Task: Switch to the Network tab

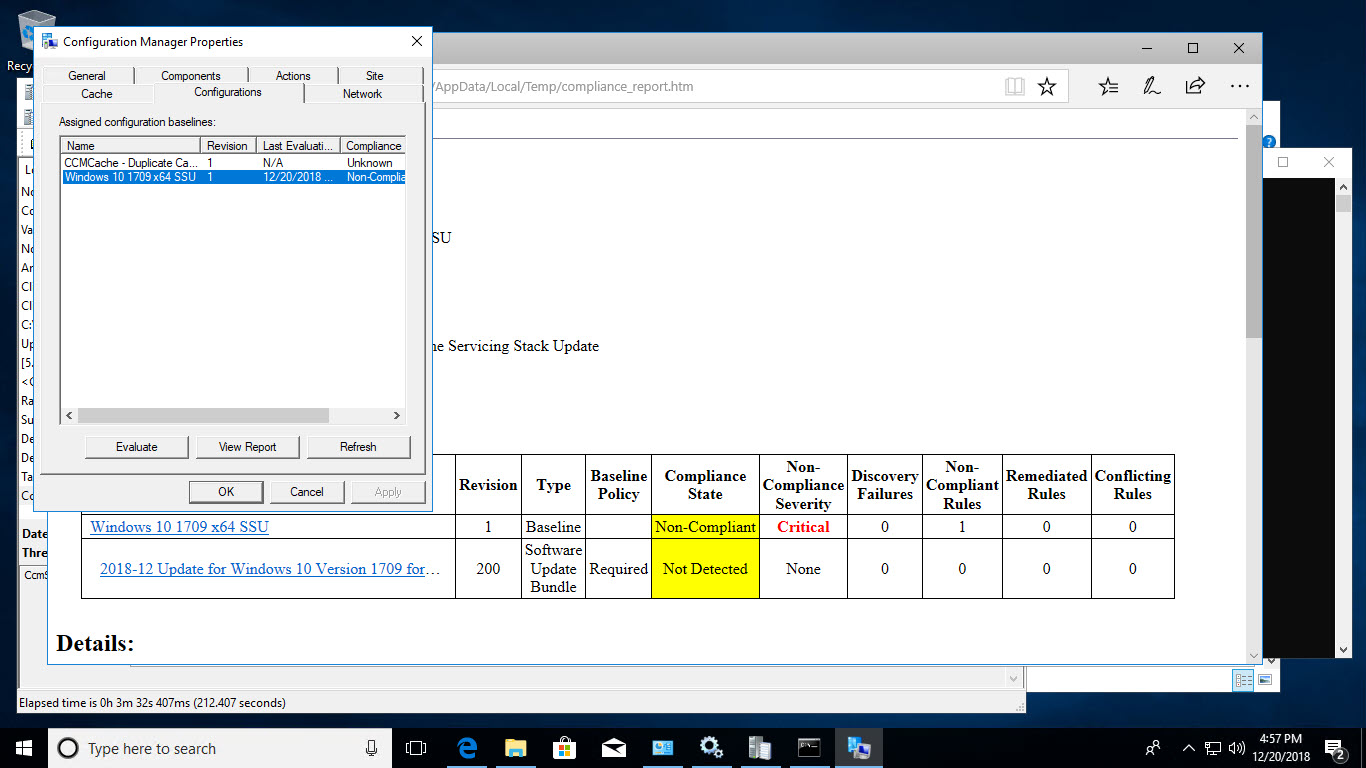Action: 362,93
